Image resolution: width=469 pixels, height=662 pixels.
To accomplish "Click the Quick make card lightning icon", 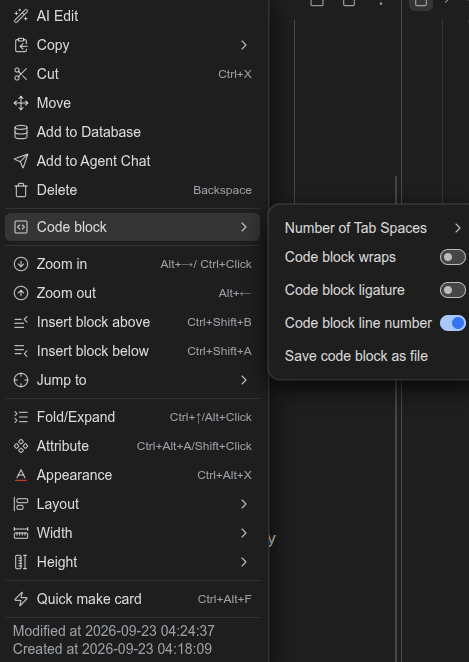I will (x=21, y=599).
